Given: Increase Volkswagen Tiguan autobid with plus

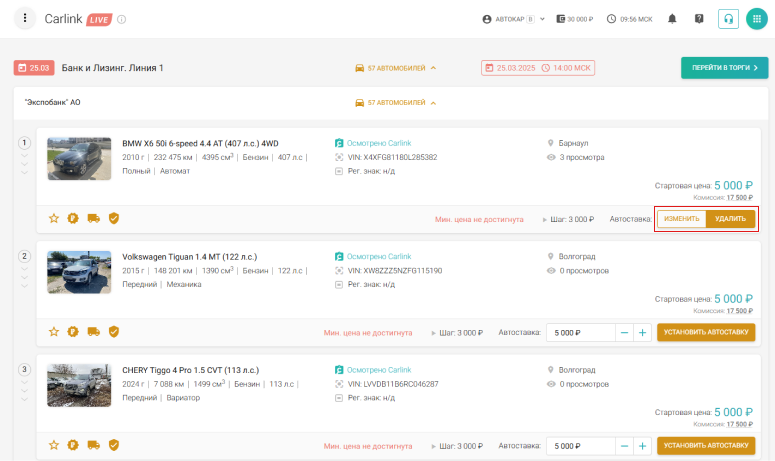Looking at the screenshot, I should (642, 332).
